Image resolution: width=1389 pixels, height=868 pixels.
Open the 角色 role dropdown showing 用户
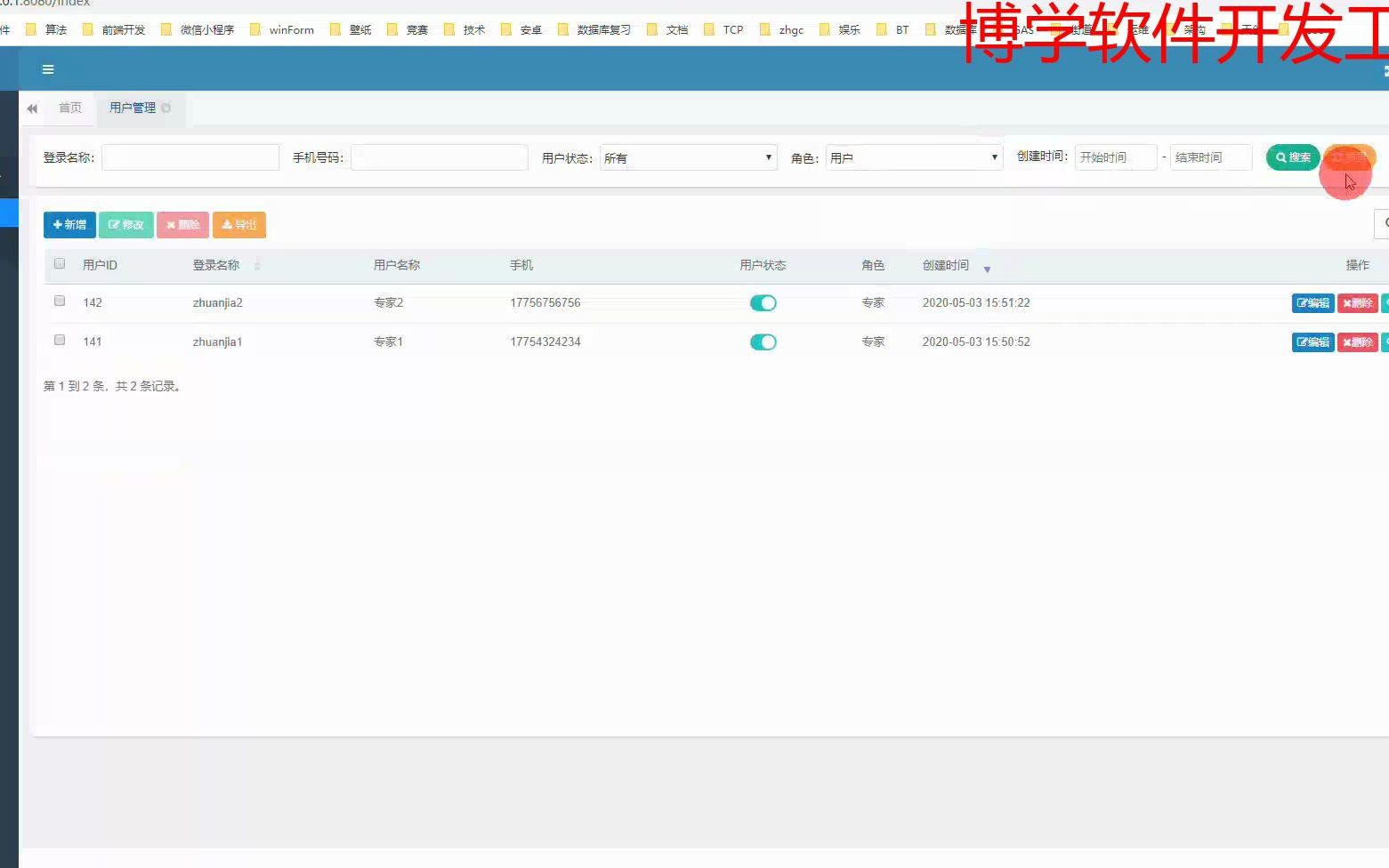(x=914, y=157)
